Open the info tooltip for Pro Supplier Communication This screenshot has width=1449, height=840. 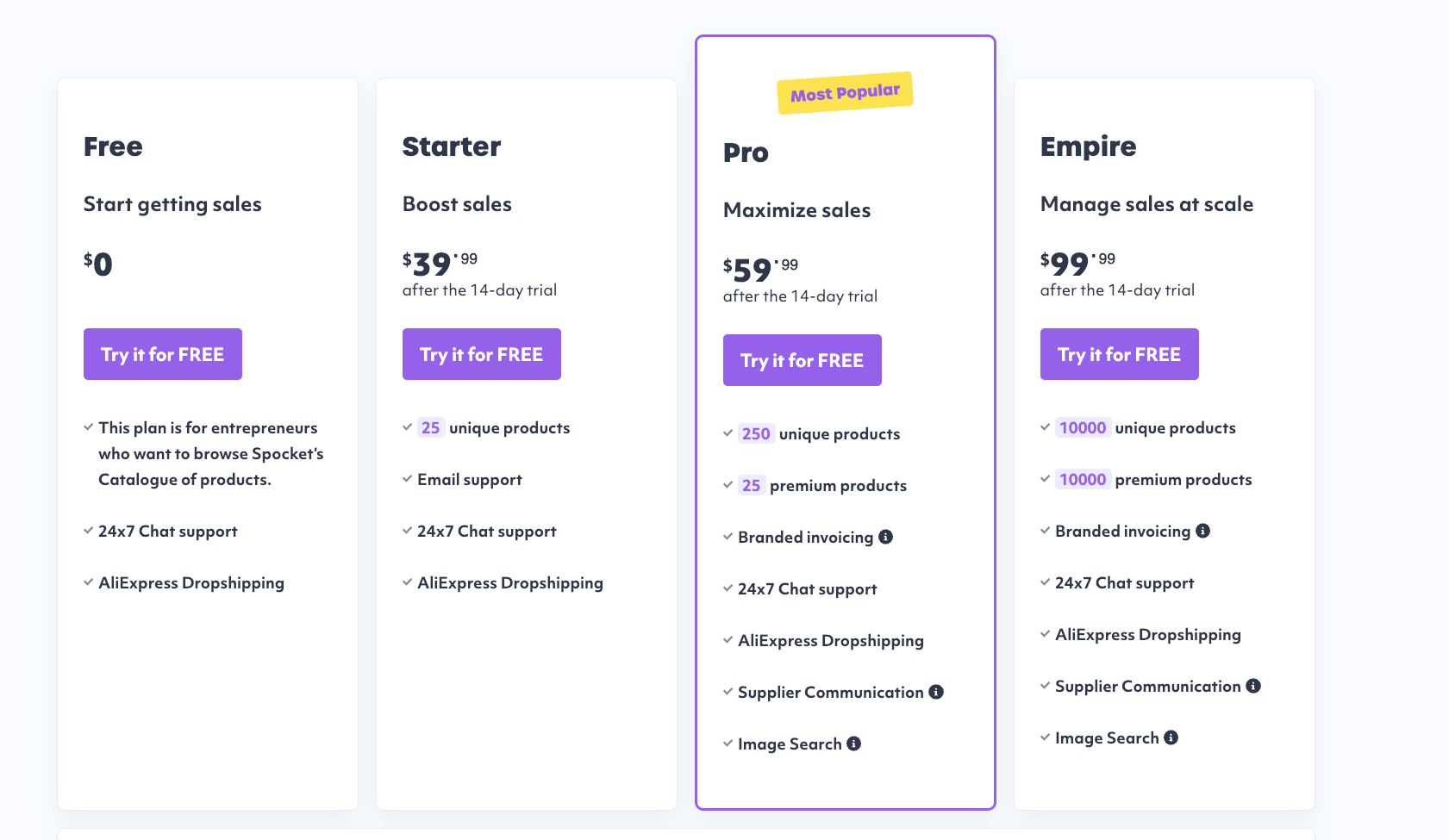(937, 691)
